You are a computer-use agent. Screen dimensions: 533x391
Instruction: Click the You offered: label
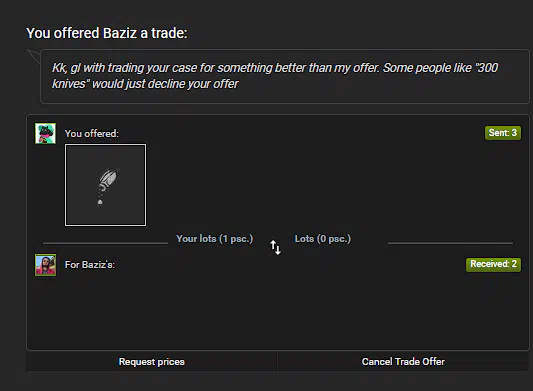(92, 134)
